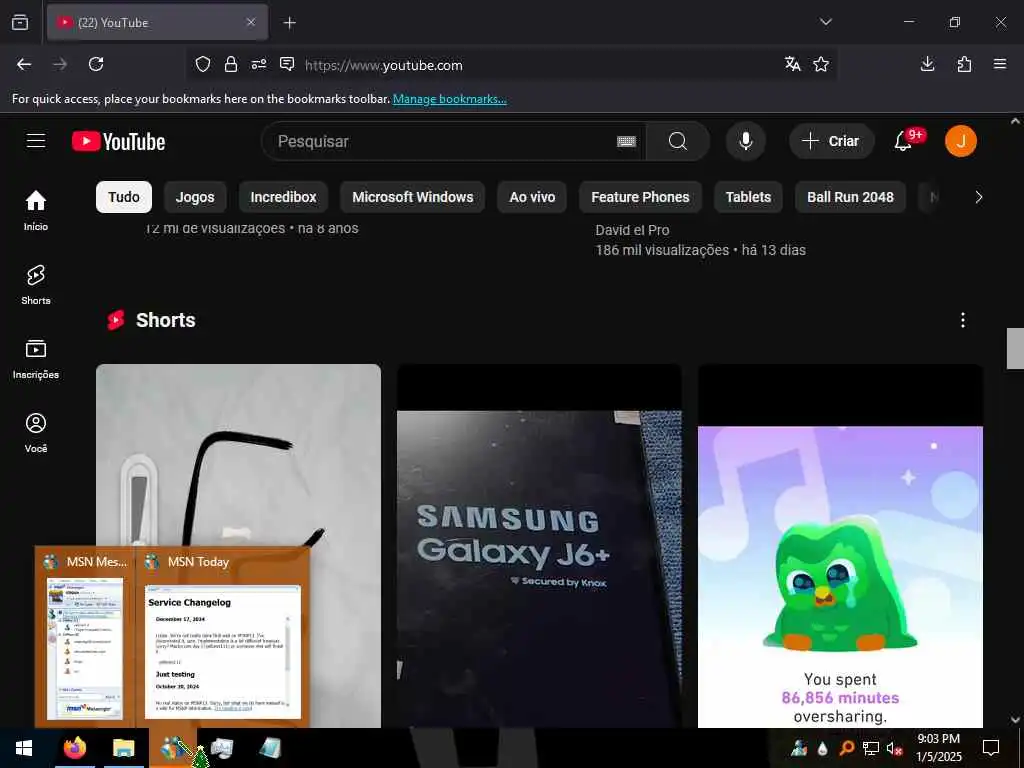1024x768 pixels.
Task: Open the black cable short thumbnail
Action: pos(238,455)
